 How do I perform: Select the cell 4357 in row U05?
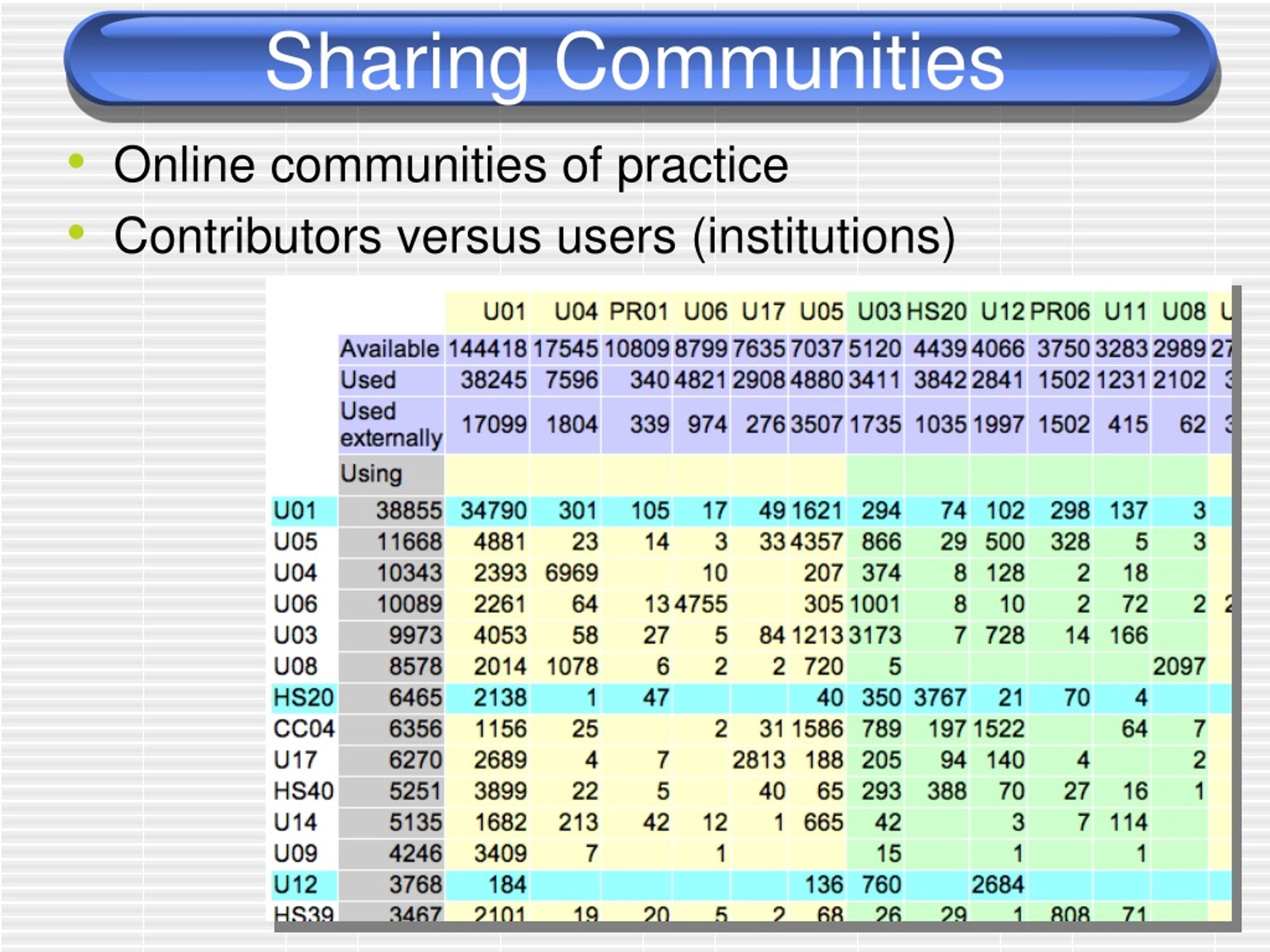click(x=817, y=542)
